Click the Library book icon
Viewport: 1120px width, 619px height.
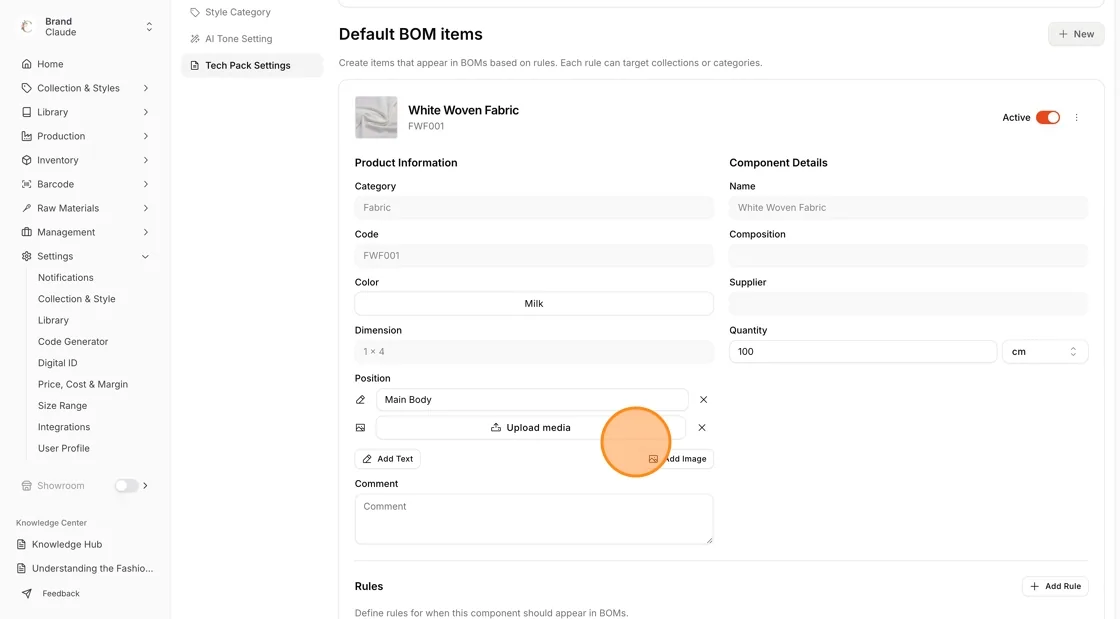click(26, 112)
